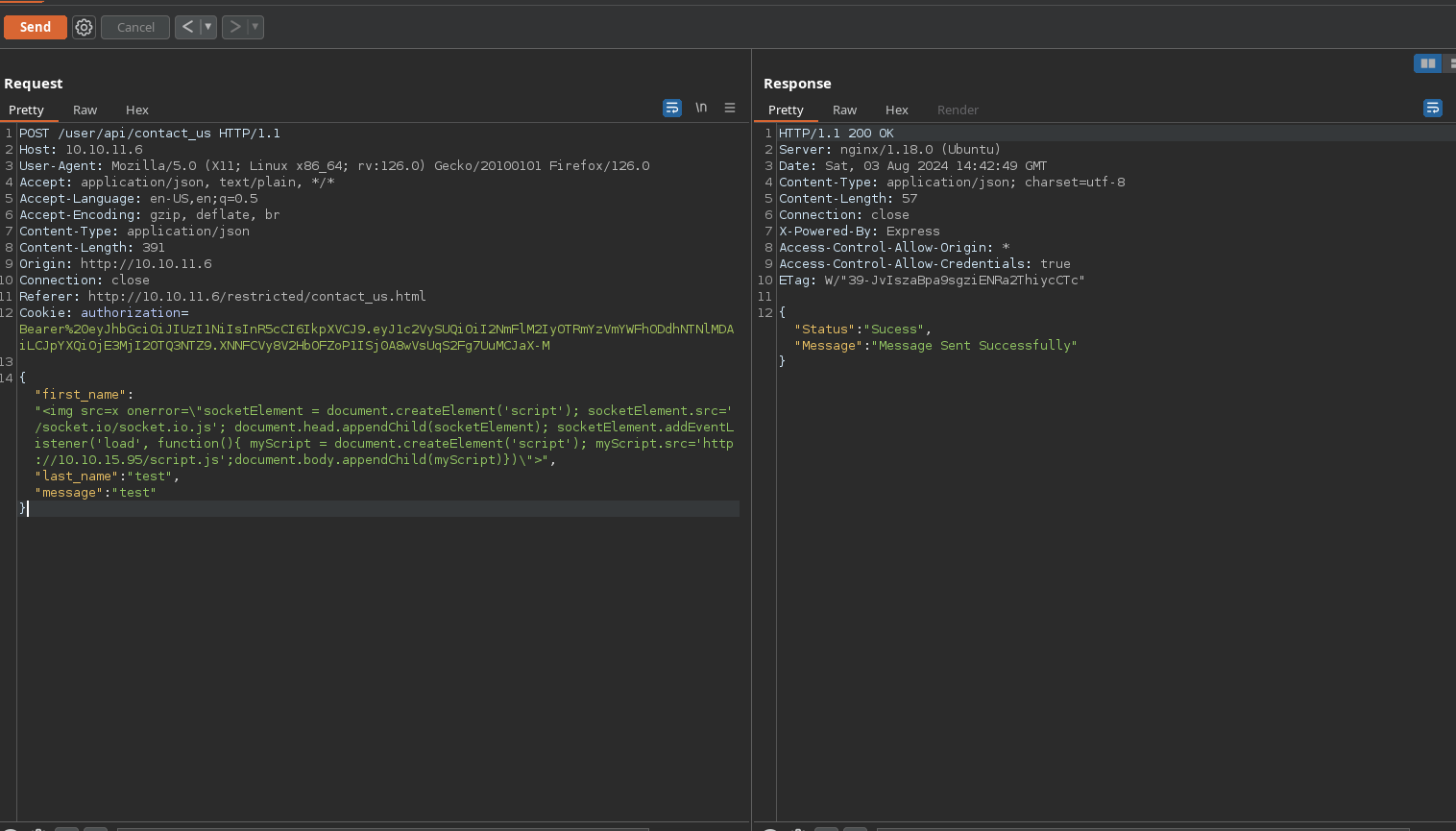Click Server: nginx/1.18.0 (Ubuntu) header
Image resolution: width=1456 pixels, height=831 pixels.
click(x=889, y=149)
